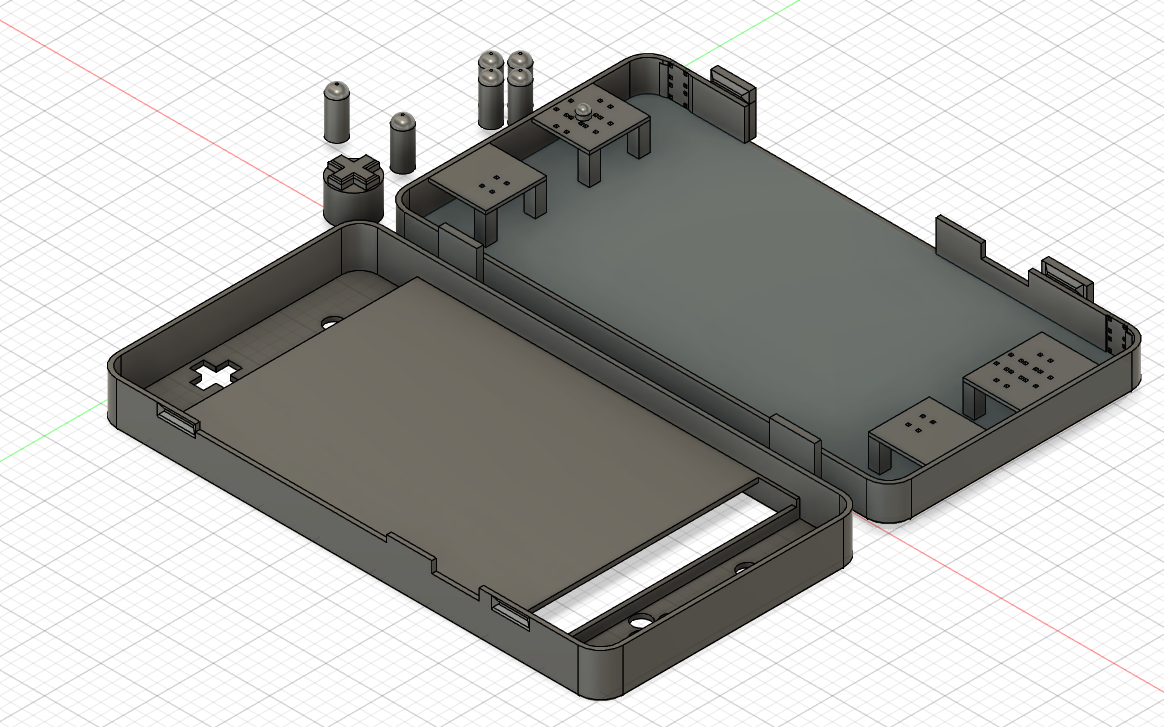Select the cross-shaped D-pad button part
The height and width of the screenshot is (727, 1164).
tap(353, 176)
